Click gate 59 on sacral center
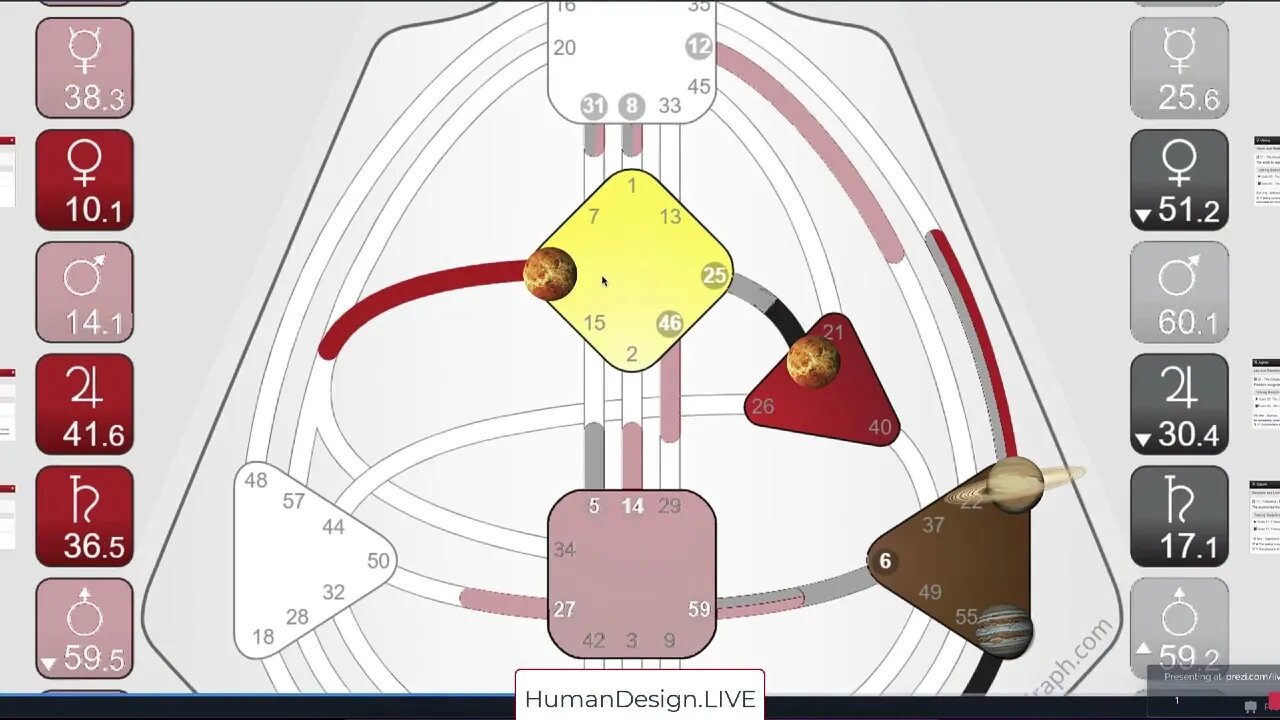This screenshot has width=1280, height=720. [699, 609]
